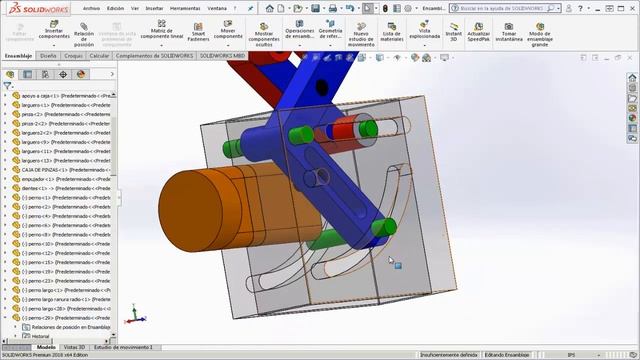Open Insertar componentes dropdown arrow
The height and width of the screenshot is (360, 640).
(54, 45)
